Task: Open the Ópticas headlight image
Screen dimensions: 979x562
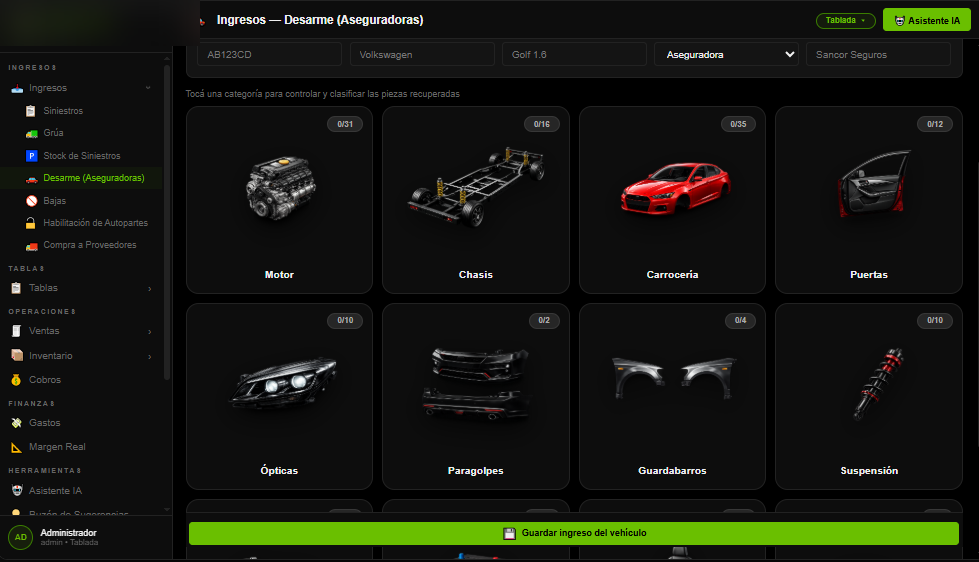Action: (x=283, y=381)
